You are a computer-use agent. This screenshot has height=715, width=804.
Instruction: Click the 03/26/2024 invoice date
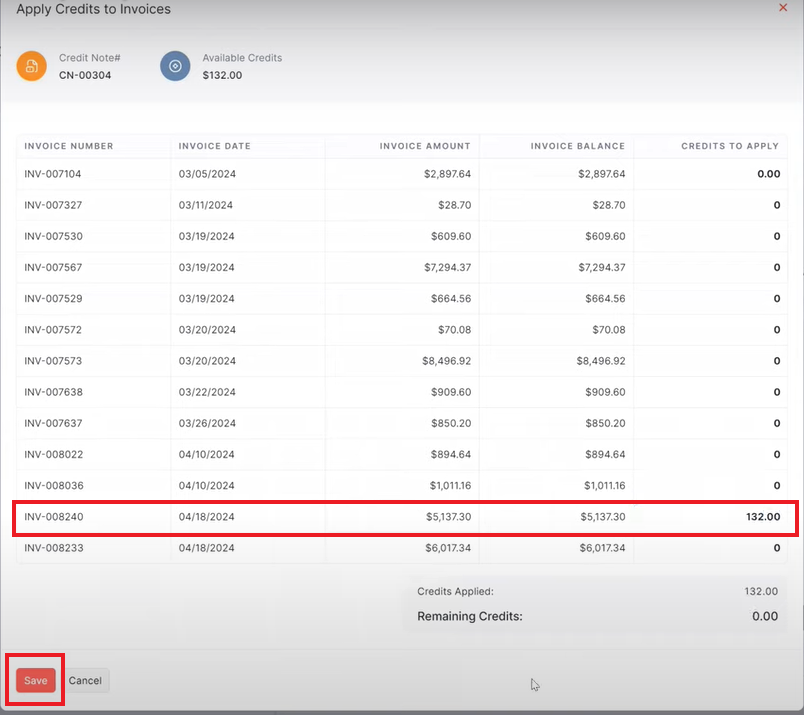(207, 423)
